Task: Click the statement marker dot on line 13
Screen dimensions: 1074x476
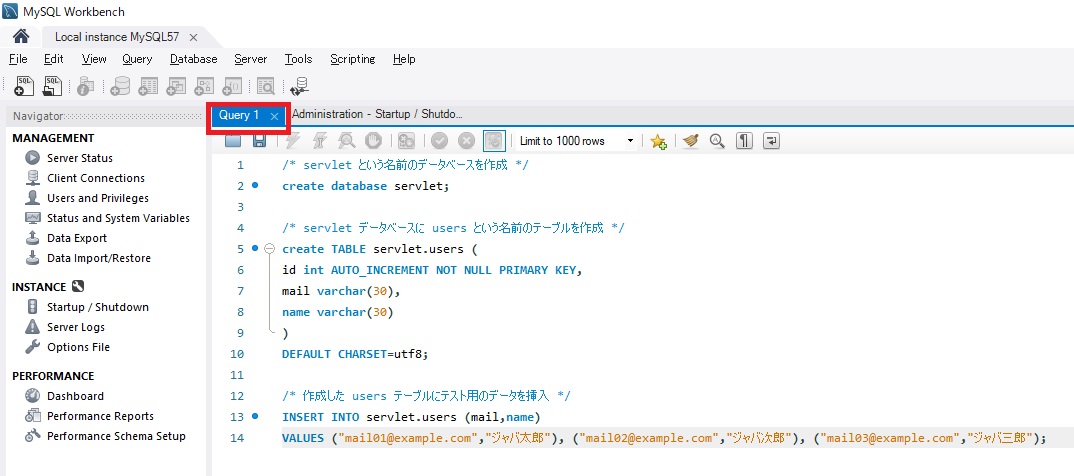Action: 255,416
